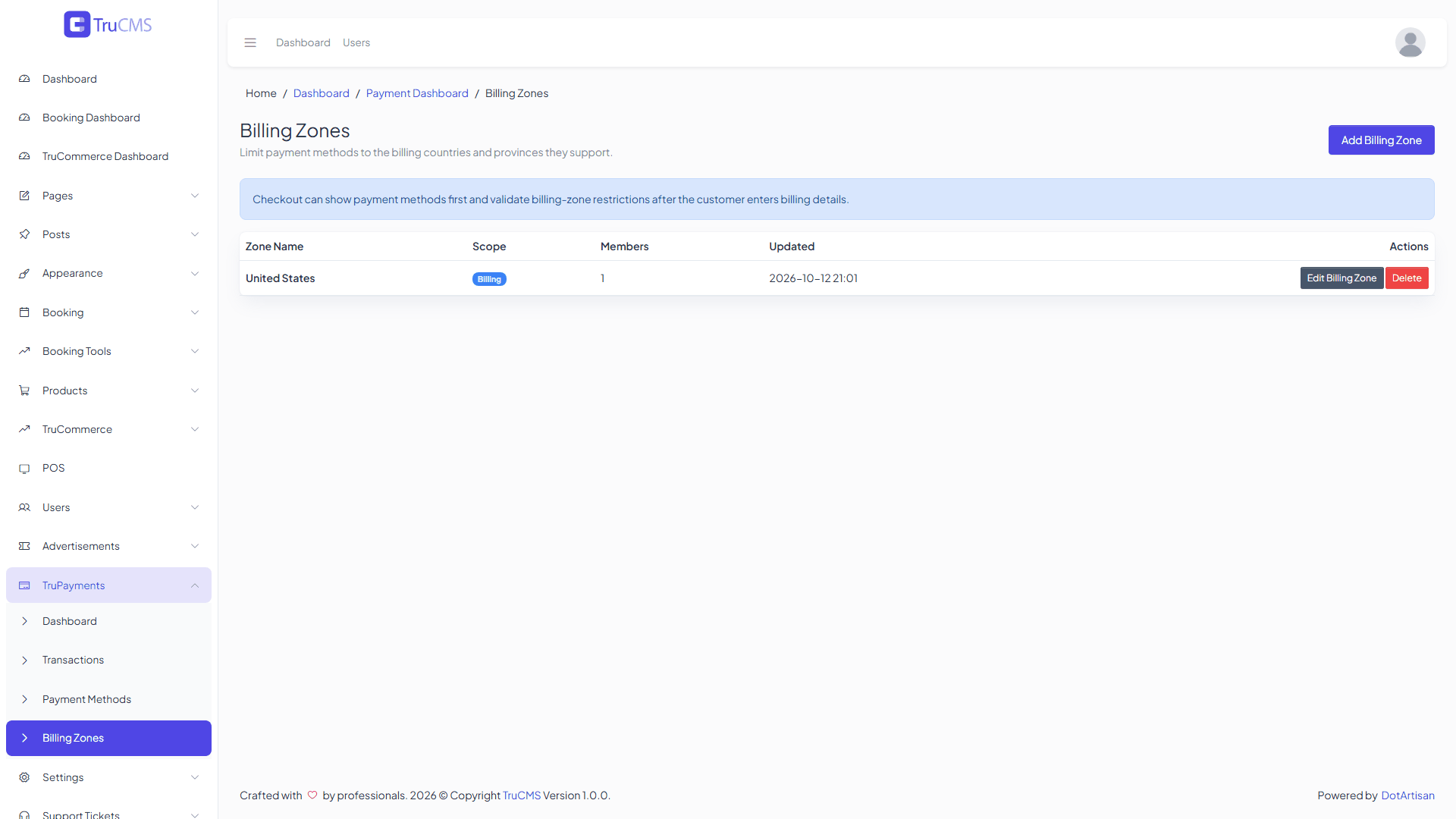Click the TruCommerce Dashboard sidebar icon
Screen dimensions: 1456x819
pyautogui.click(x=24, y=156)
